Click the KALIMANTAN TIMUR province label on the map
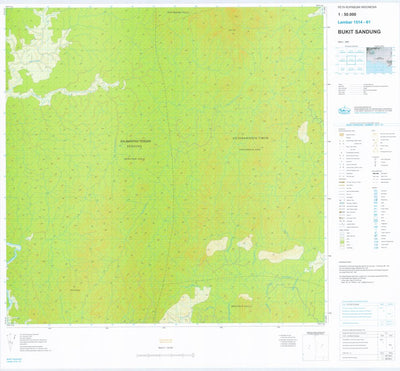Image resolution: width=400 pixels, height=371 pixels. (251, 138)
